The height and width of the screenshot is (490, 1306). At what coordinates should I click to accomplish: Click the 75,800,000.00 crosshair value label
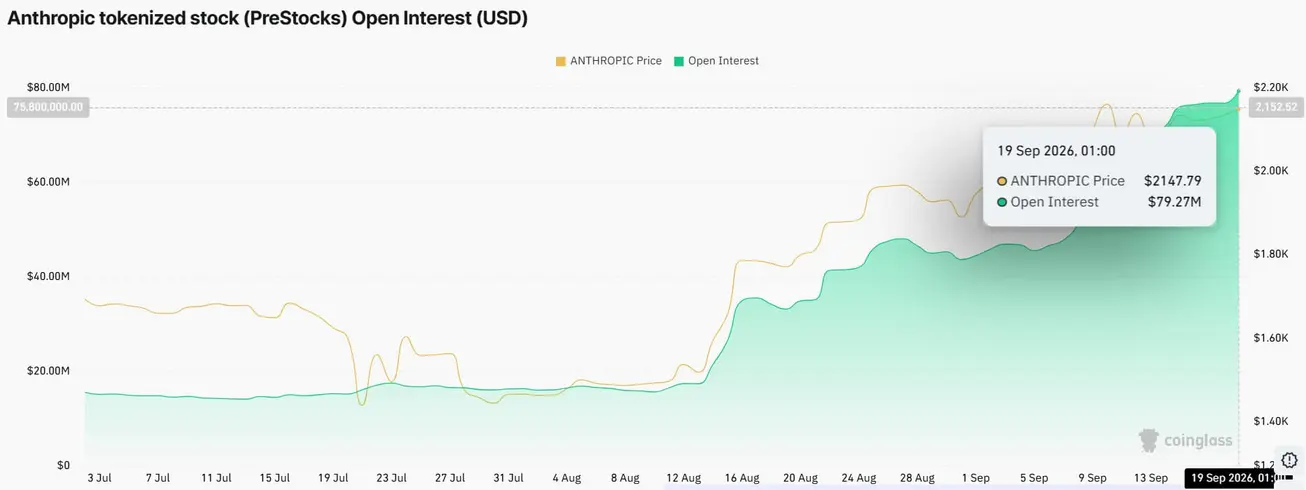tap(48, 107)
